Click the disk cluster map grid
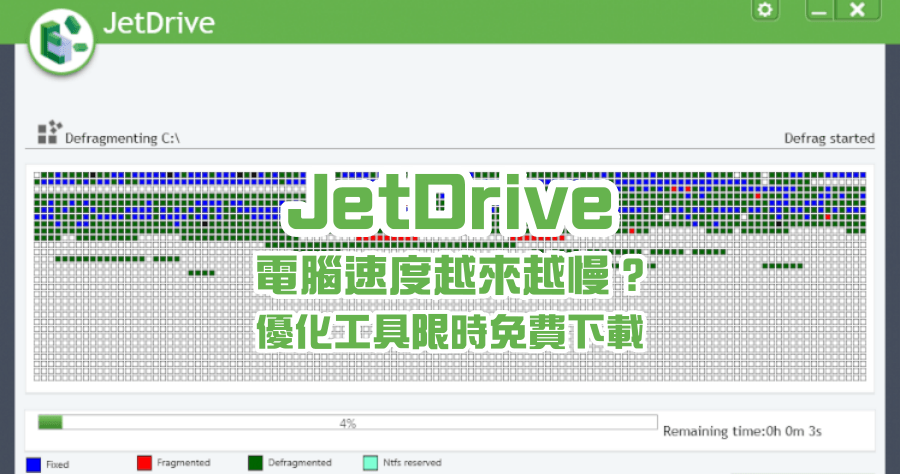900x474 pixels. tap(450, 277)
